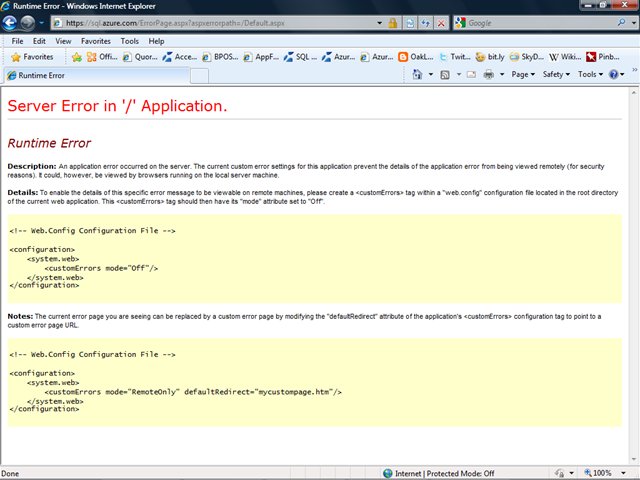Click the browser Back button
Screen dimensions: 640x480
pyautogui.click(x=11, y=22)
